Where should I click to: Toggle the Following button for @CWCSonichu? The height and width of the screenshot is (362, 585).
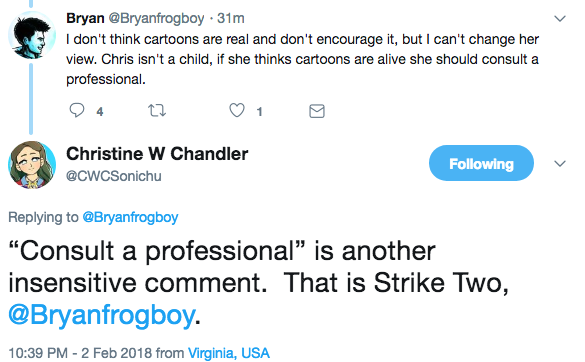click(481, 163)
